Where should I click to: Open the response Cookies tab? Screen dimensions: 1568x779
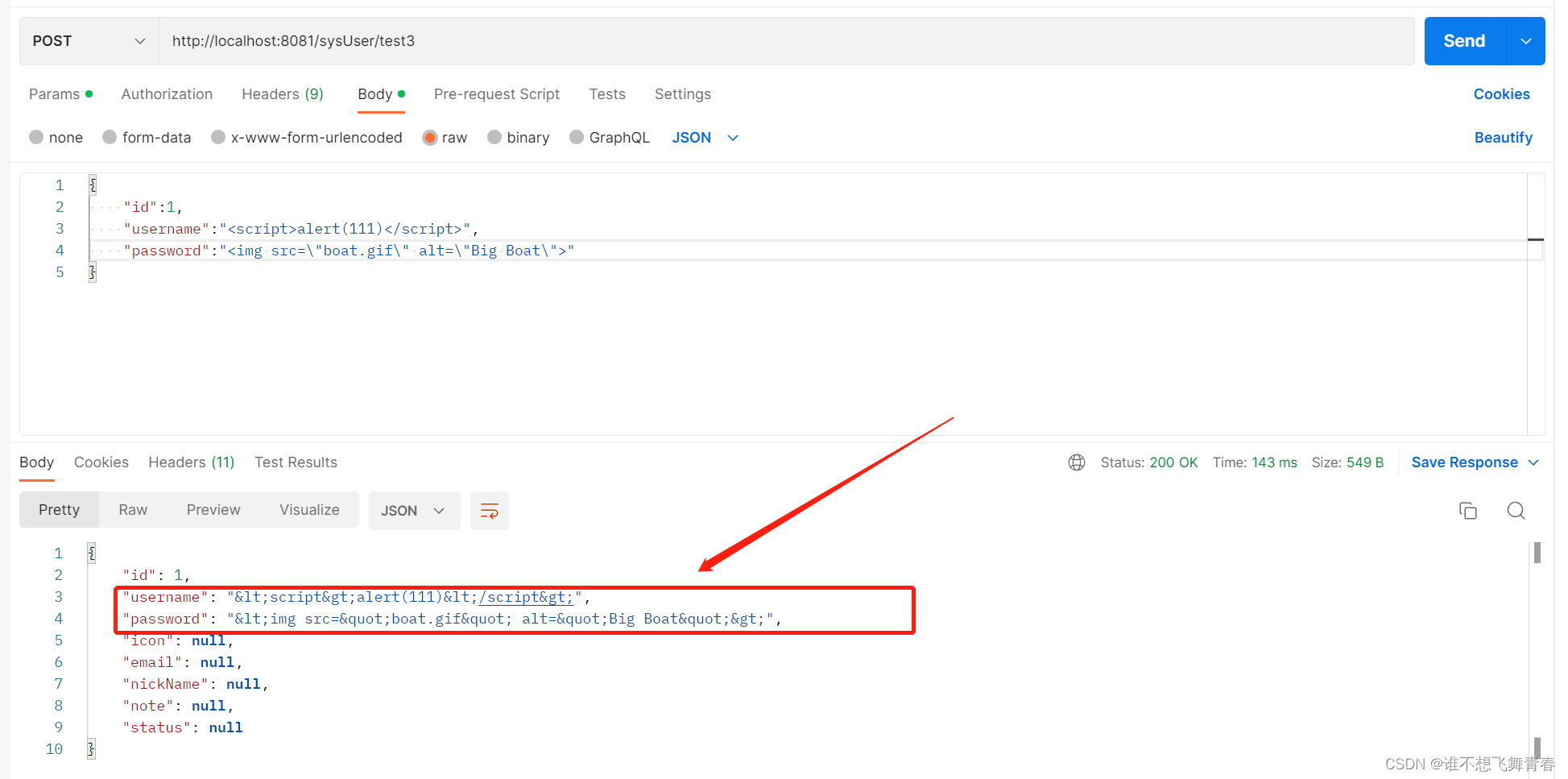[101, 462]
